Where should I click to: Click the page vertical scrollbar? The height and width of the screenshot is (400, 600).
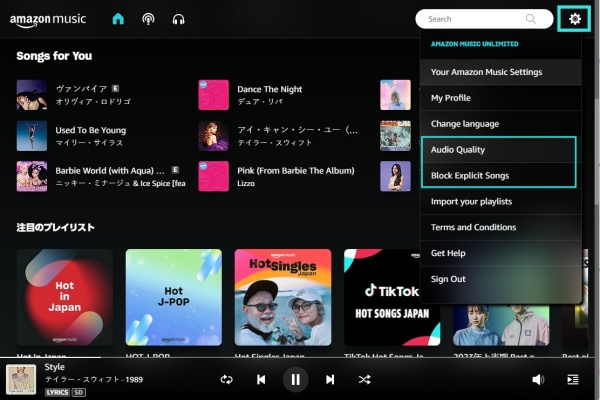[x=597, y=153]
